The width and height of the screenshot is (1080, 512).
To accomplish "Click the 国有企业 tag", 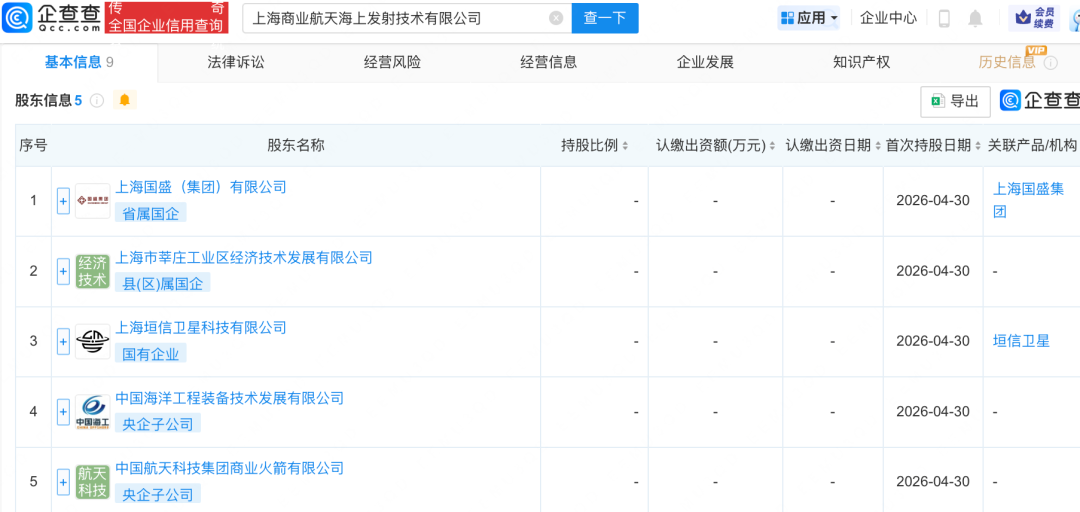I will (x=151, y=354).
